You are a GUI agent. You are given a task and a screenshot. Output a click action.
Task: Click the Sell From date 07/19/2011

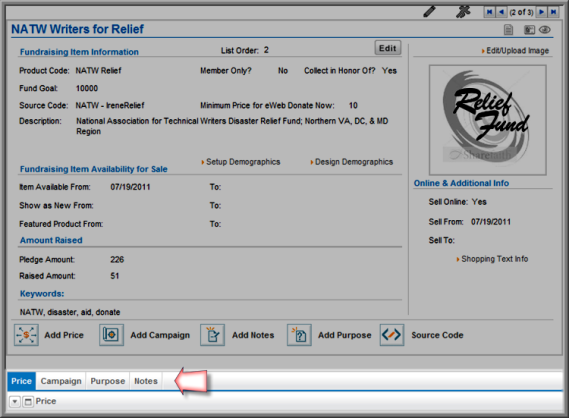click(491, 222)
